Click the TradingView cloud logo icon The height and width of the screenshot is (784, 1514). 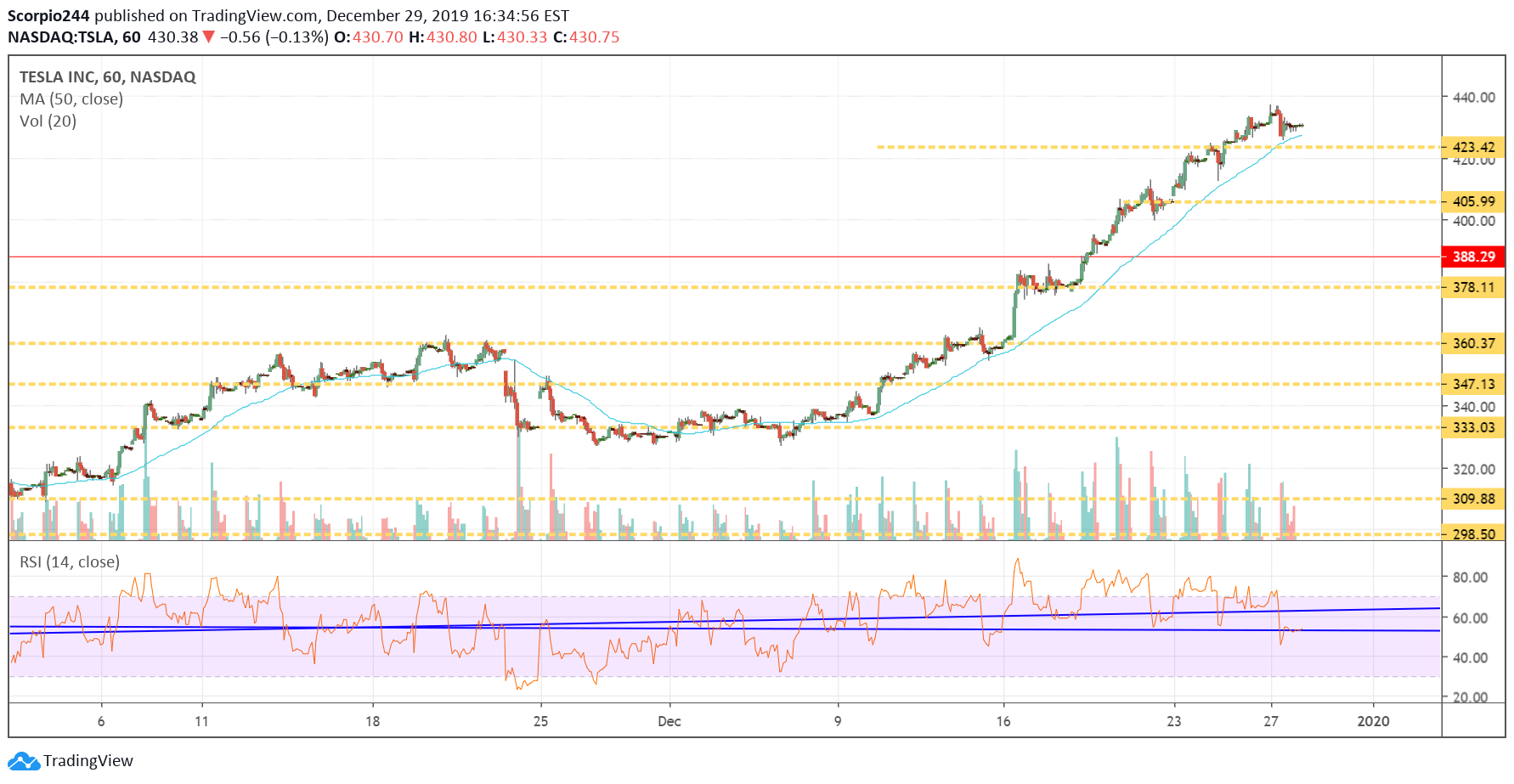point(23,761)
